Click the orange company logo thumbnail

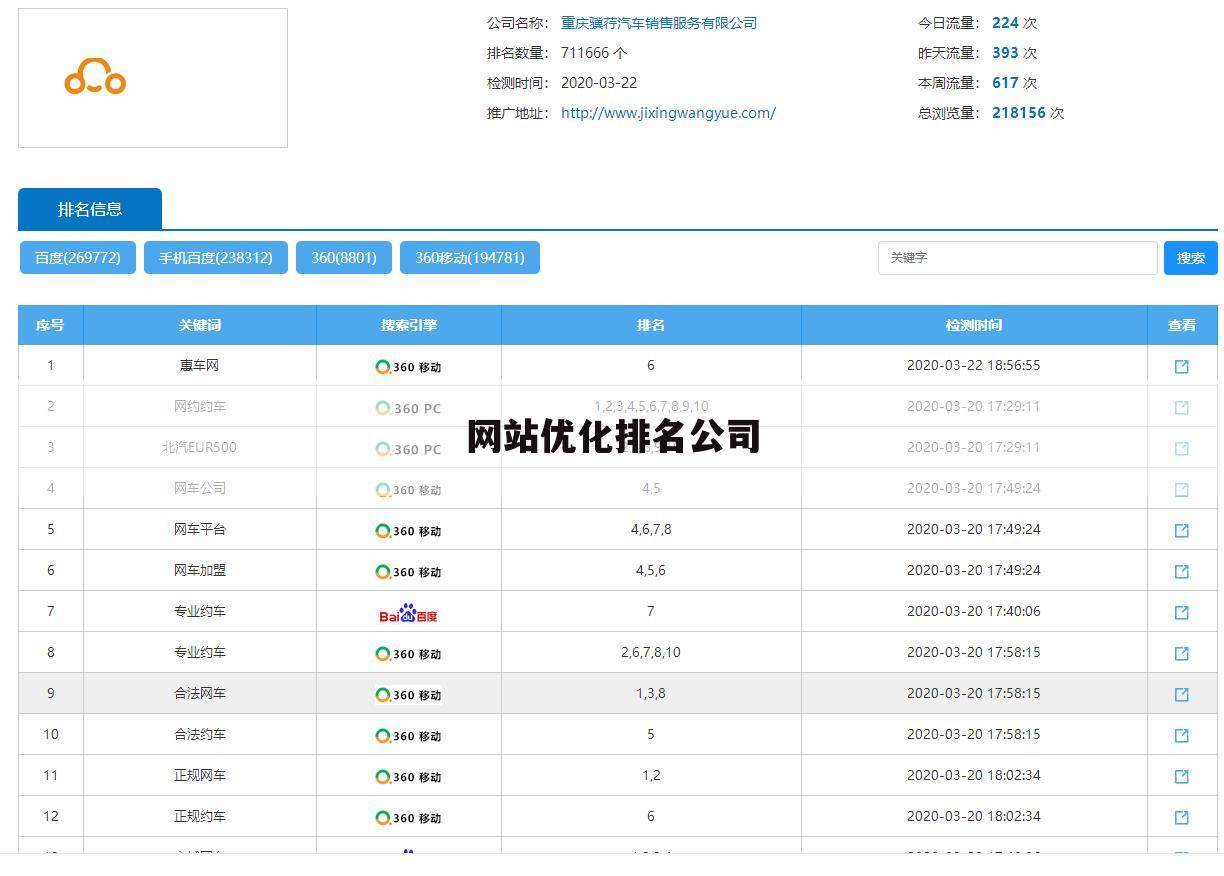pos(153,78)
